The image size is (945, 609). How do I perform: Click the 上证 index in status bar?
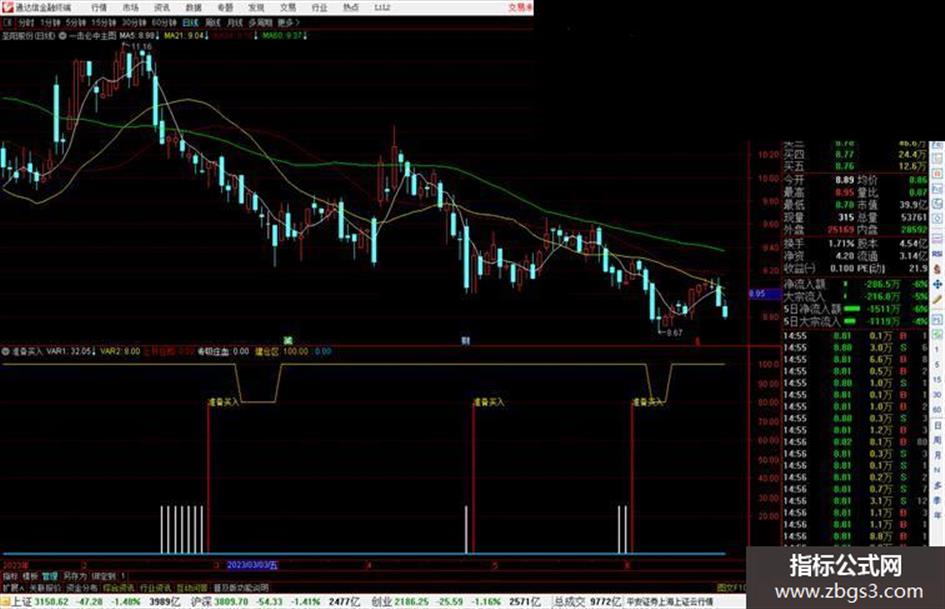(20, 602)
